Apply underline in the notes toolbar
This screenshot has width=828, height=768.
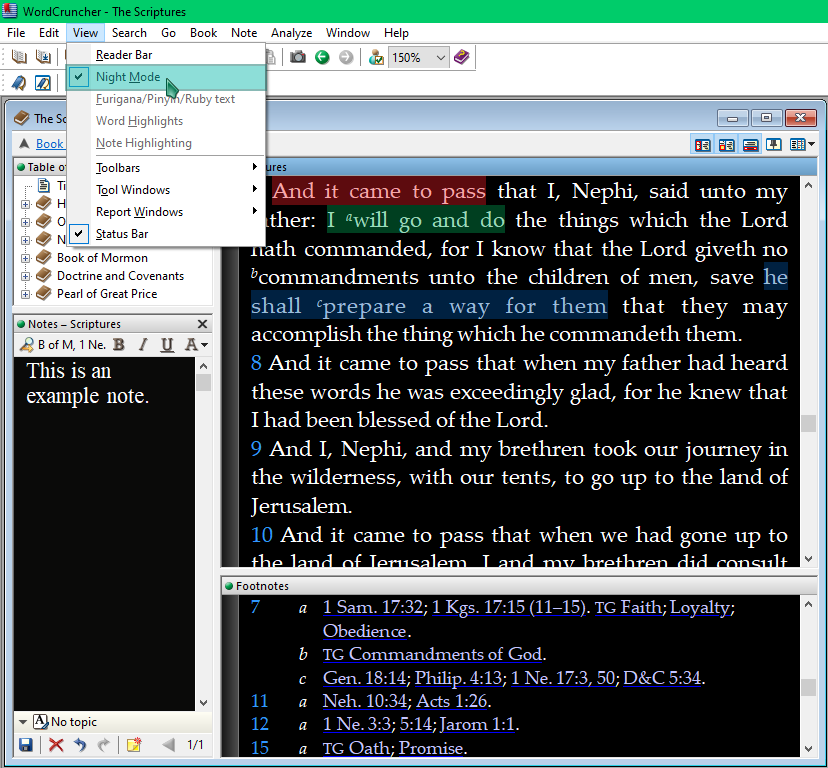[167, 345]
